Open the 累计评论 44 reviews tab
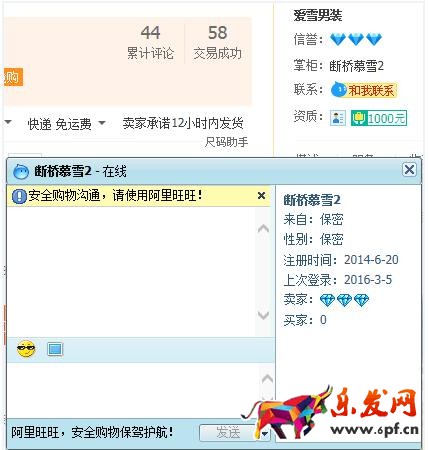 click(150, 42)
